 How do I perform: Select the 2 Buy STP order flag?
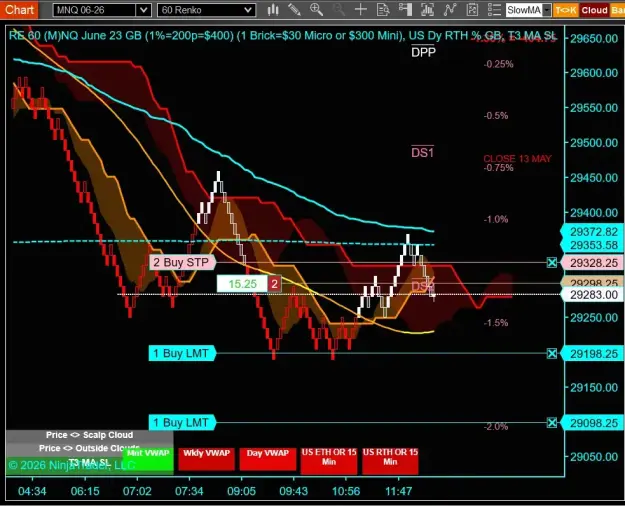[182, 262]
